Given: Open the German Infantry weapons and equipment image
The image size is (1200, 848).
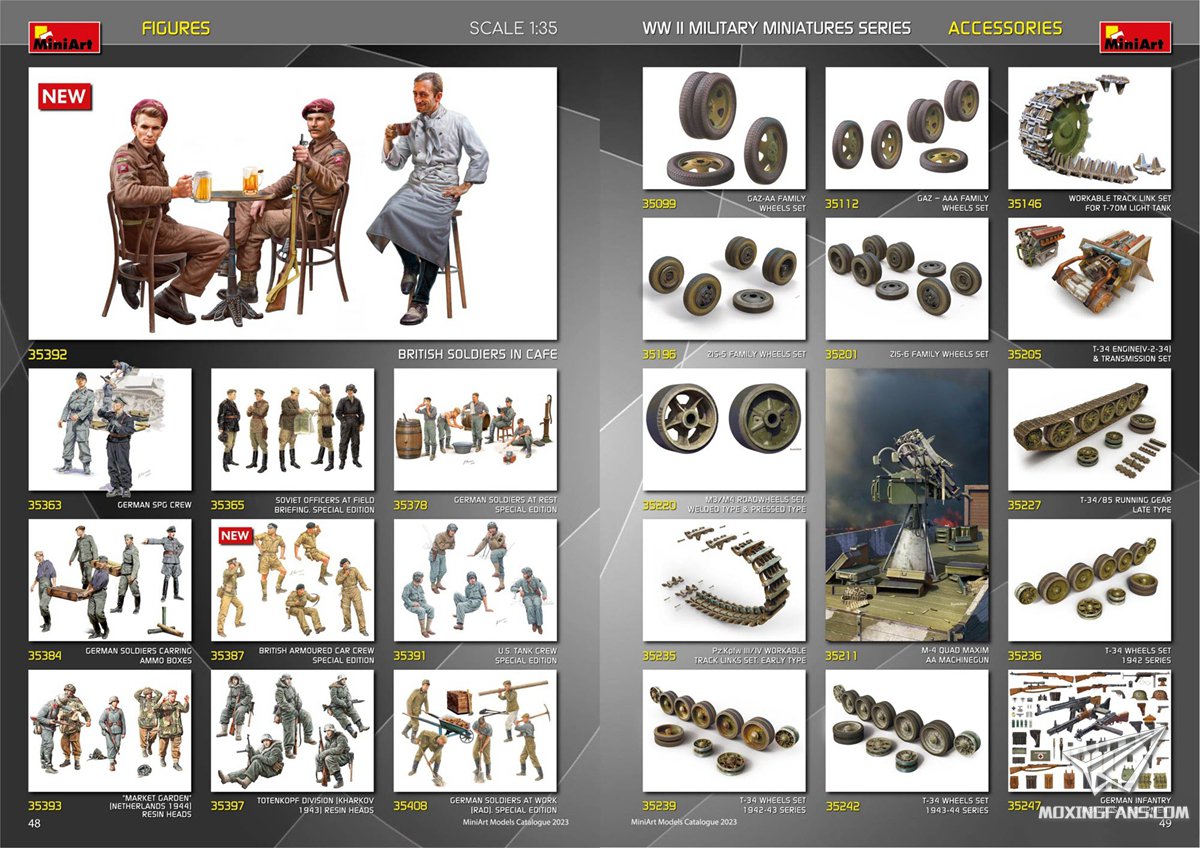Looking at the screenshot, I should 1089,731.
